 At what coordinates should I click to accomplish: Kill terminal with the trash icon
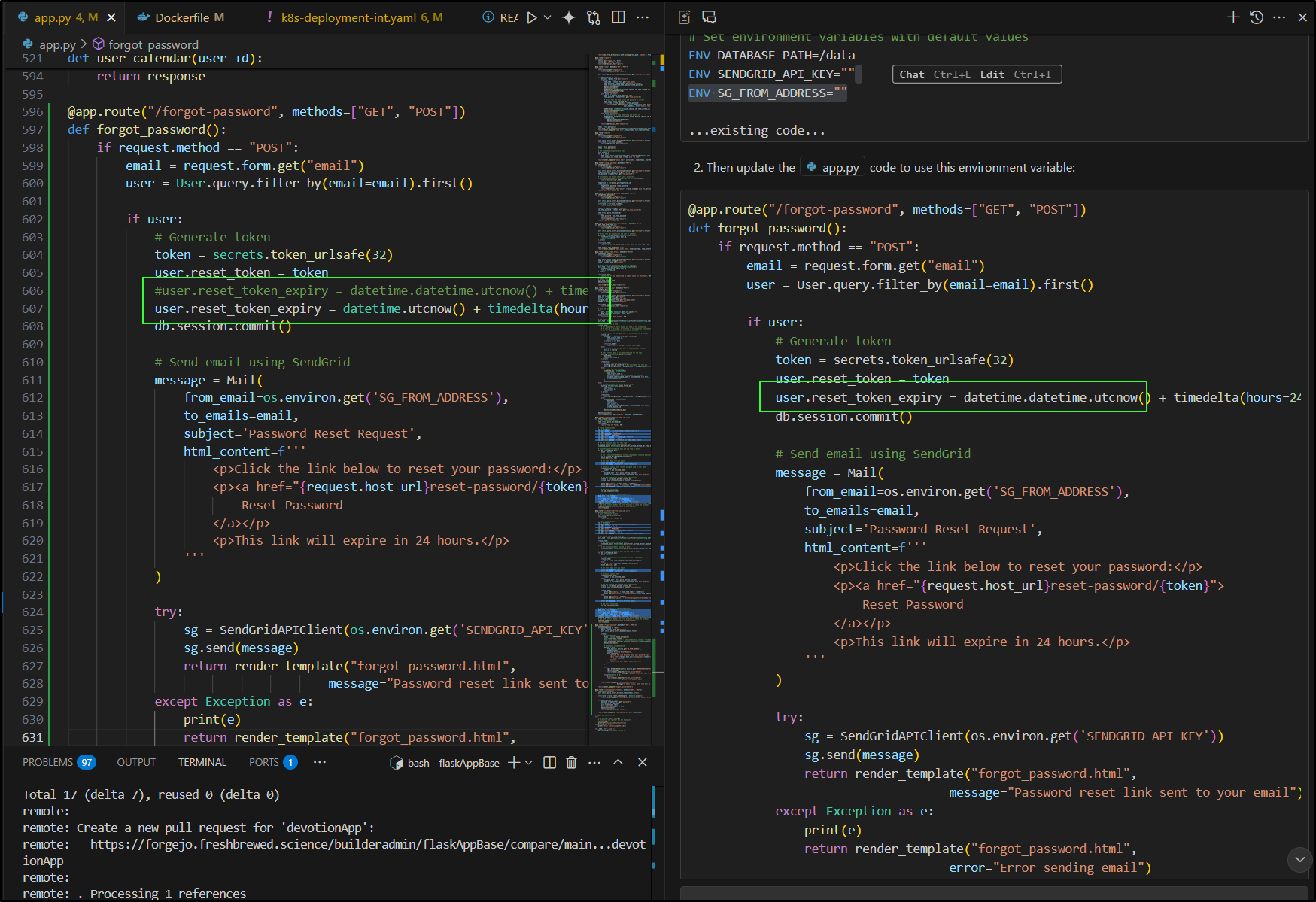click(571, 762)
